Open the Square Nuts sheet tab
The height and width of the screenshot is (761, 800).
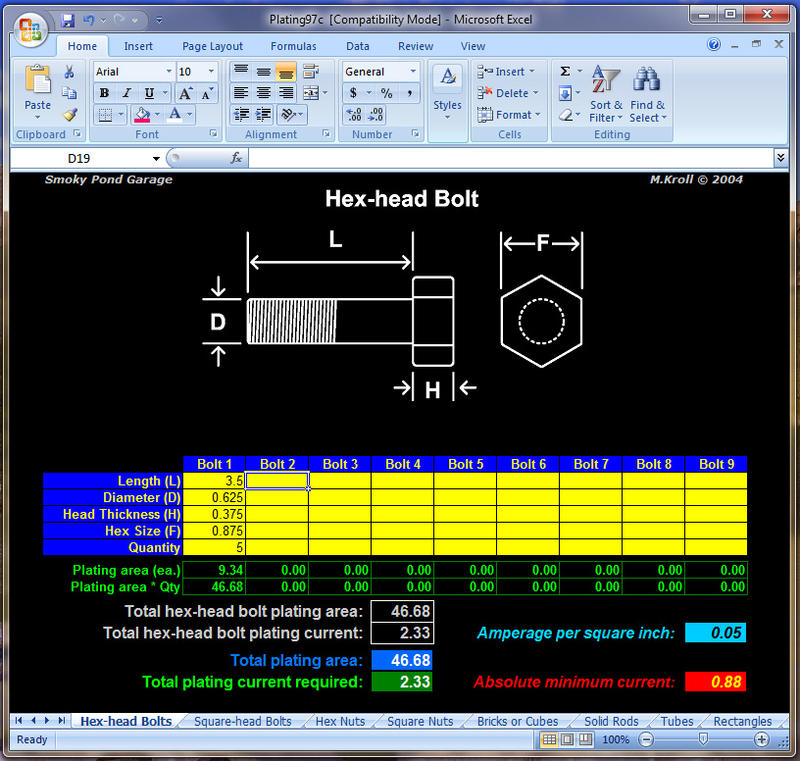(422, 721)
